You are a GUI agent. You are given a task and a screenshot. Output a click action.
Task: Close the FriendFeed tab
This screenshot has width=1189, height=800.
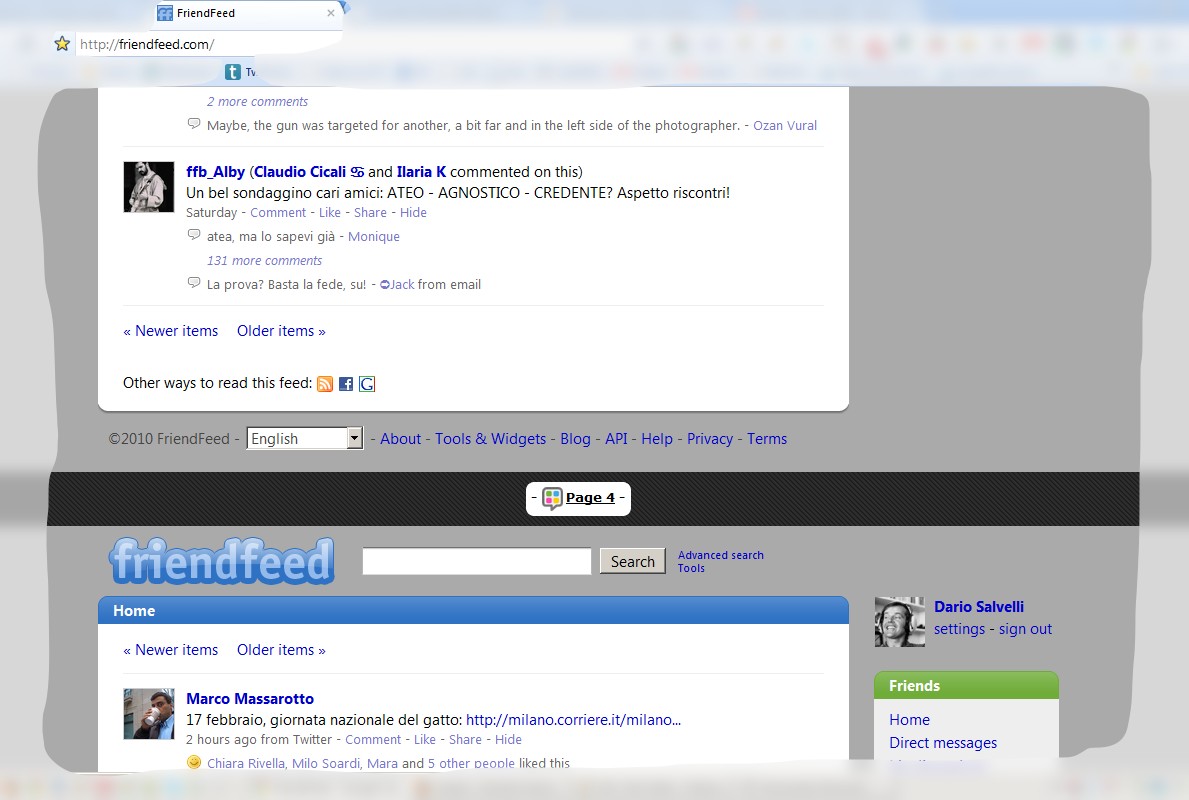pos(331,14)
